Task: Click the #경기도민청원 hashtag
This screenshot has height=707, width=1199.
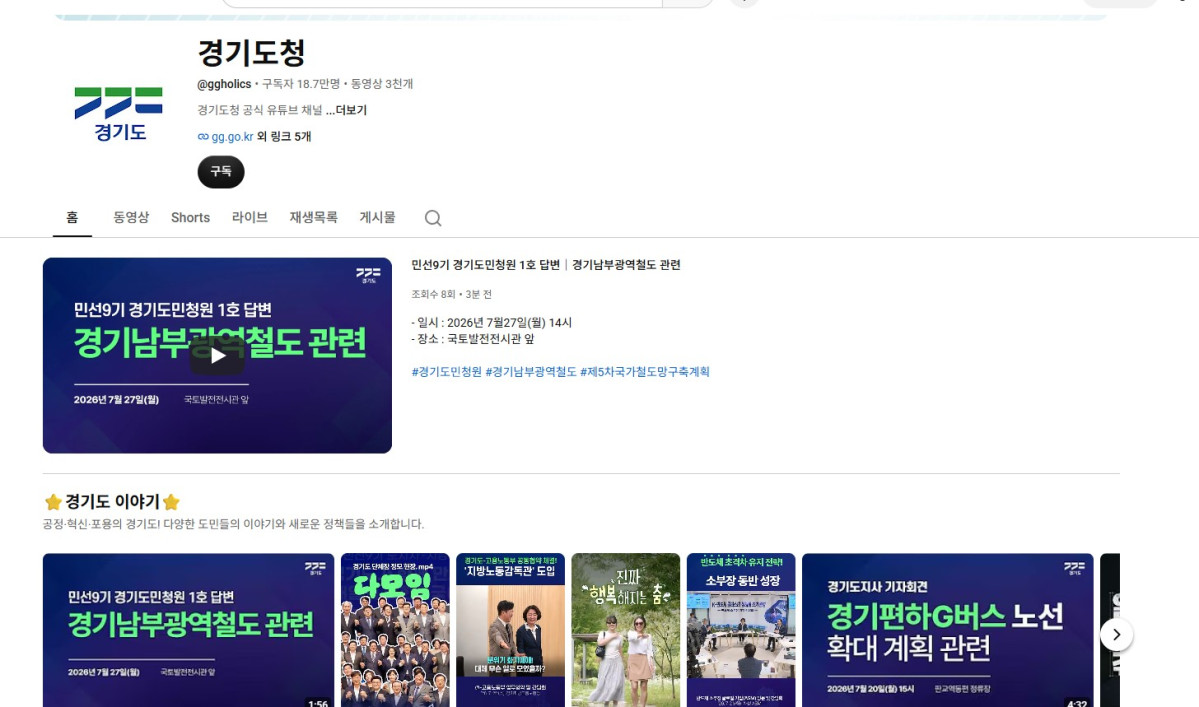Action: pos(447,371)
